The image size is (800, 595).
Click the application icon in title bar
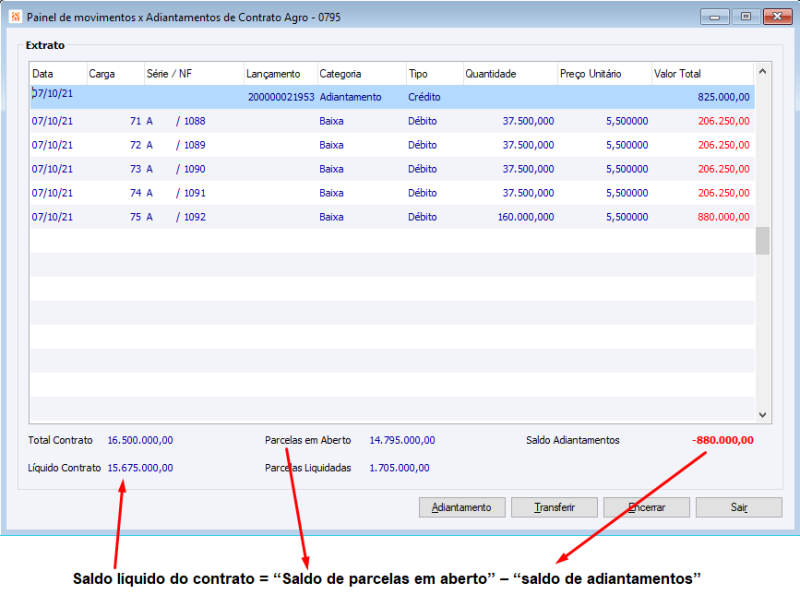tap(15, 17)
